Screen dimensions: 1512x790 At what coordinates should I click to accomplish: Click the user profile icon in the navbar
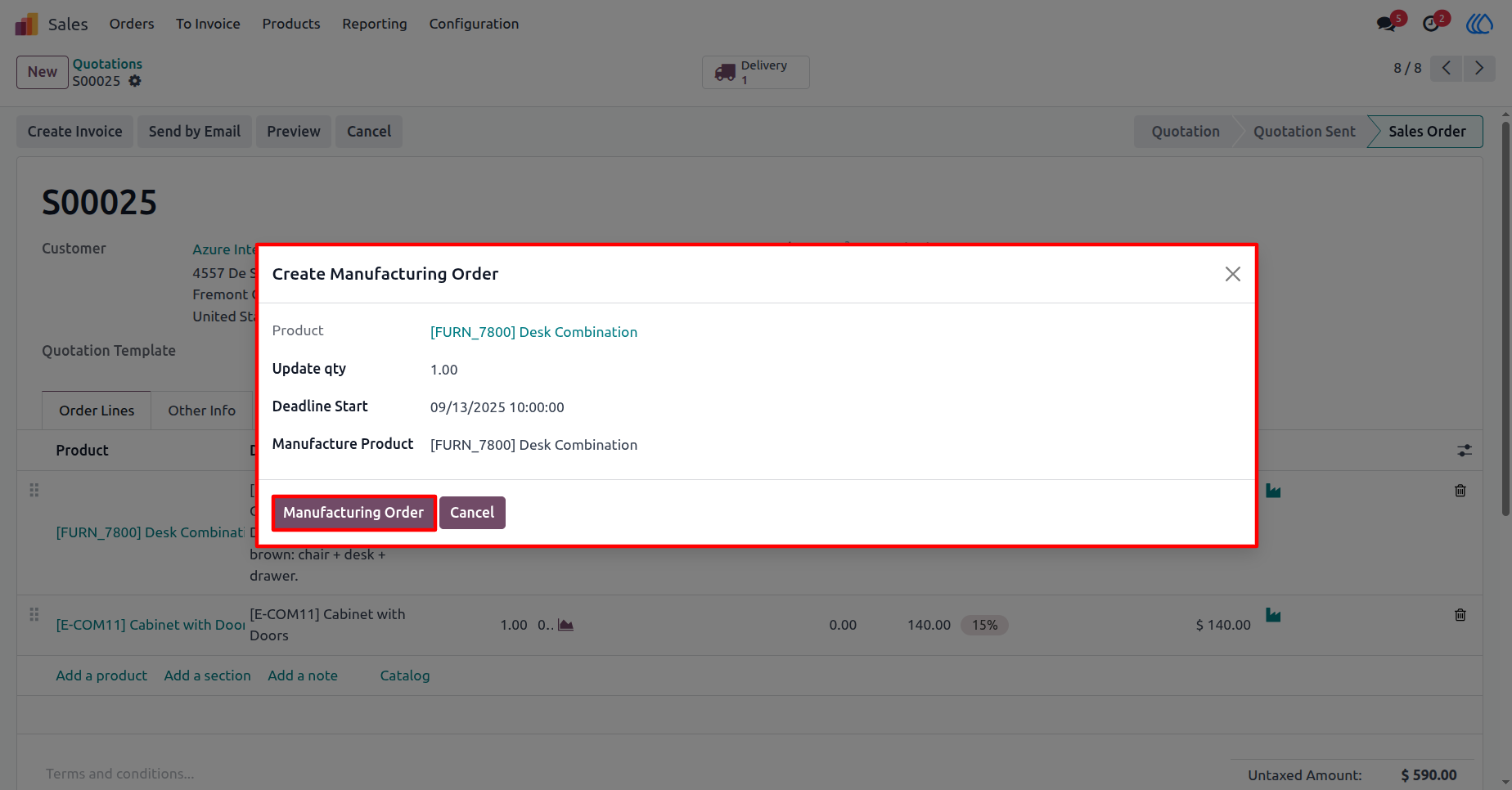(1479, 24)
